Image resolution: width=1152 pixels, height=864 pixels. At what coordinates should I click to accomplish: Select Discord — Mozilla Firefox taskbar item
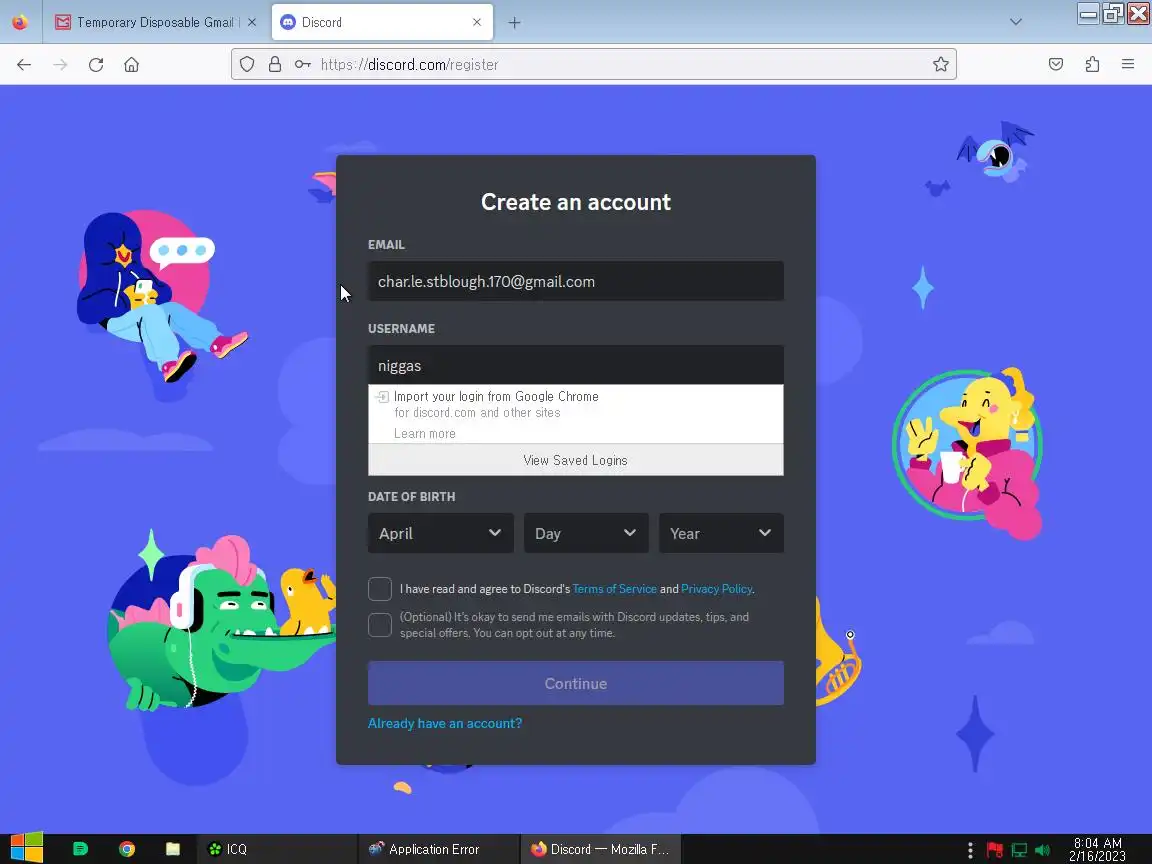point(600,849)
